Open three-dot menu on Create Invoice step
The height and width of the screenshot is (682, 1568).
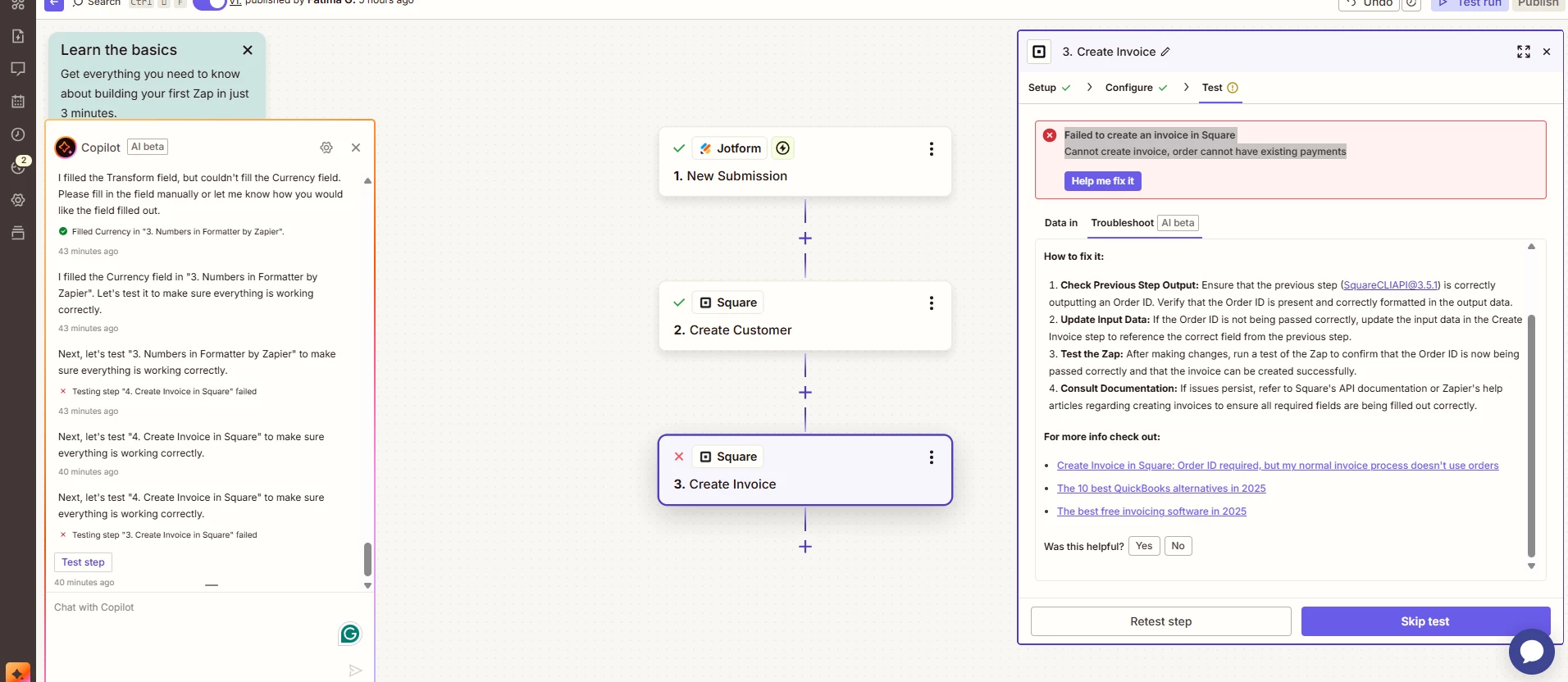click(x=932, y=457)
